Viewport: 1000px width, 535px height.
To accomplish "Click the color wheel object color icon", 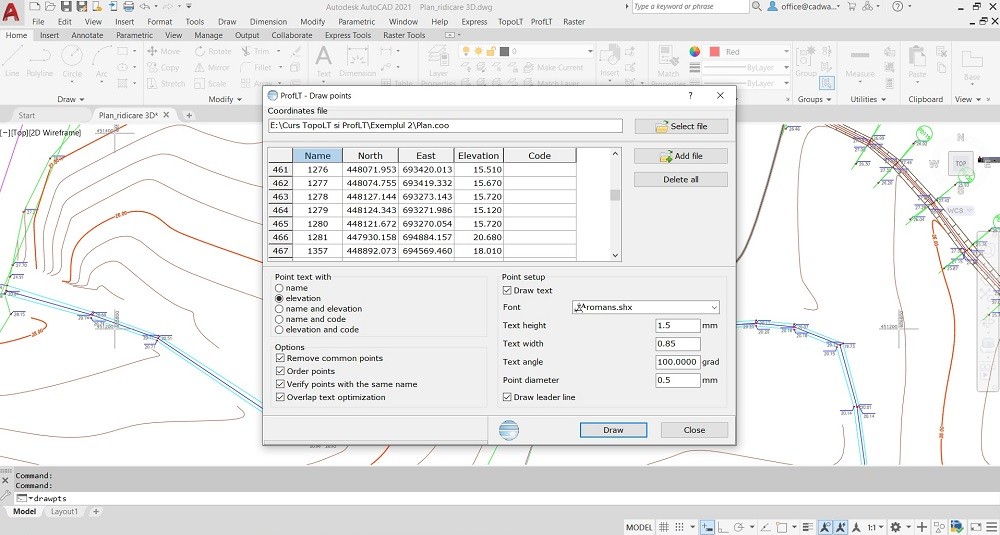I will (695, 52).
